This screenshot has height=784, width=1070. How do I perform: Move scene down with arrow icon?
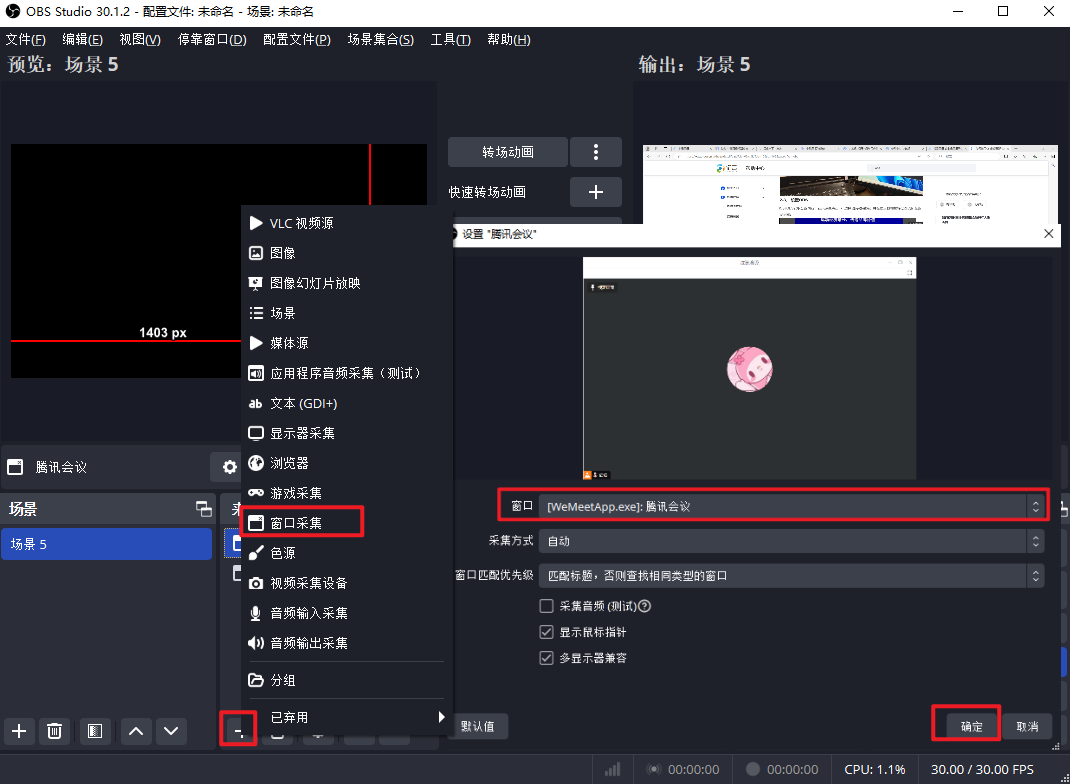171,731
